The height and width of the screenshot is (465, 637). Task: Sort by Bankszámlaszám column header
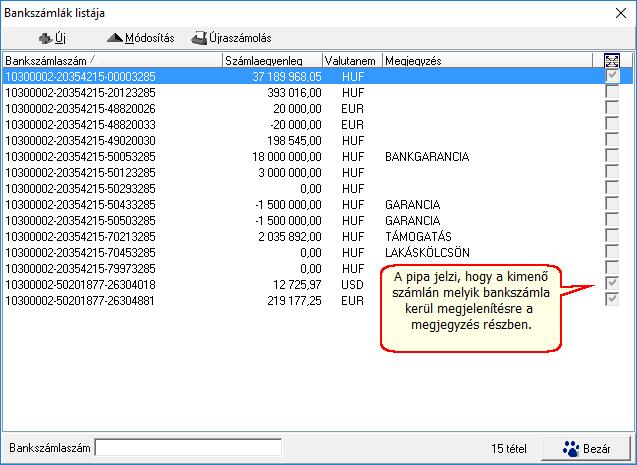pos(113,61)
